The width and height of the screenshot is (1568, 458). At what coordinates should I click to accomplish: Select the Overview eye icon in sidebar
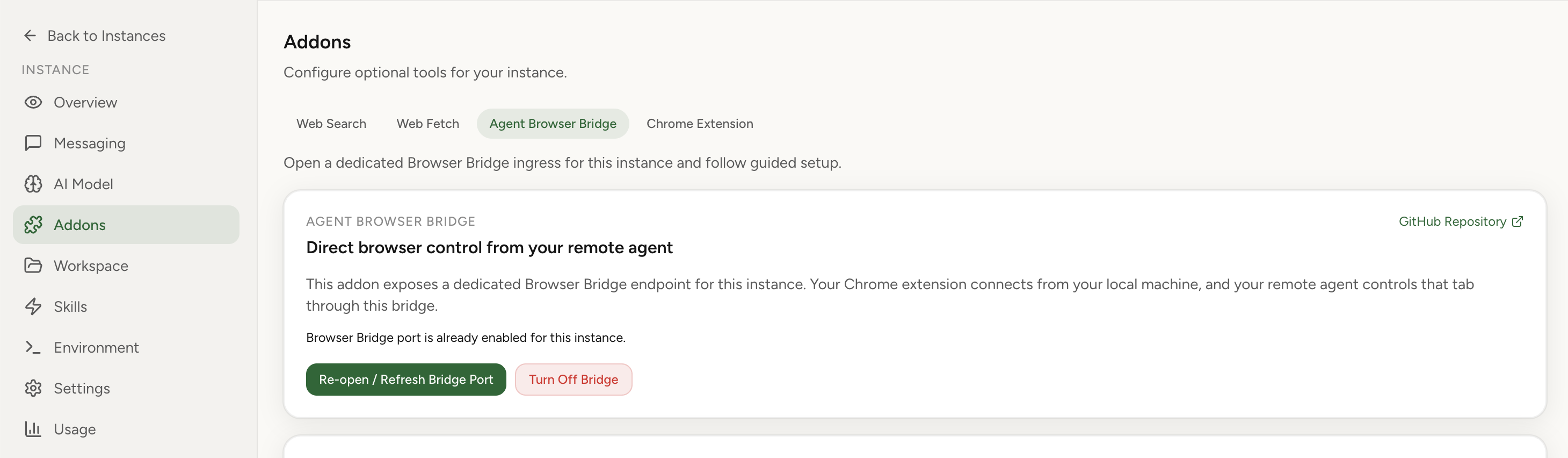[33, 102]
